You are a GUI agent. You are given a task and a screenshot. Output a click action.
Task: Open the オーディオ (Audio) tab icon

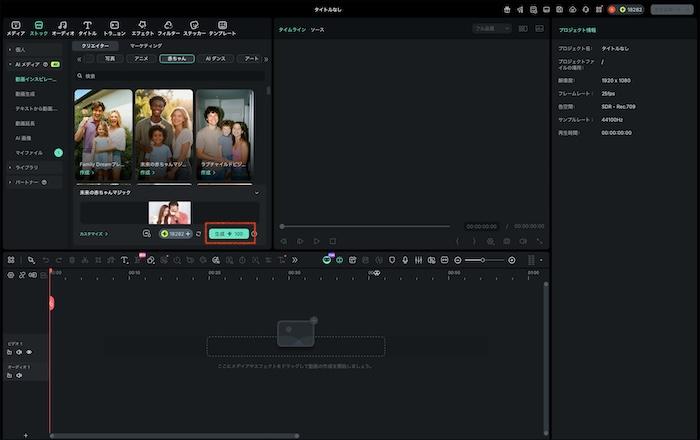pos(63,25)
